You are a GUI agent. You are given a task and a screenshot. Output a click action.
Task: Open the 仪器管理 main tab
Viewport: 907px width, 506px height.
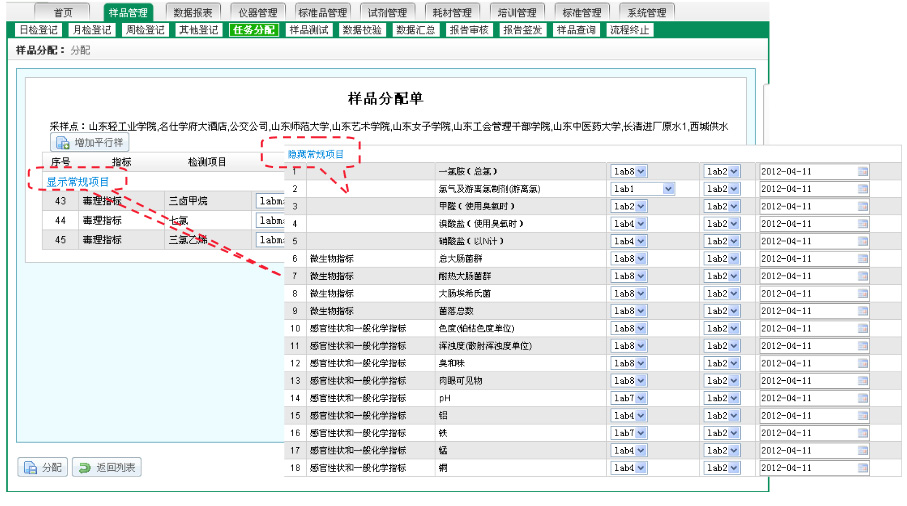[x=259, y=12]
